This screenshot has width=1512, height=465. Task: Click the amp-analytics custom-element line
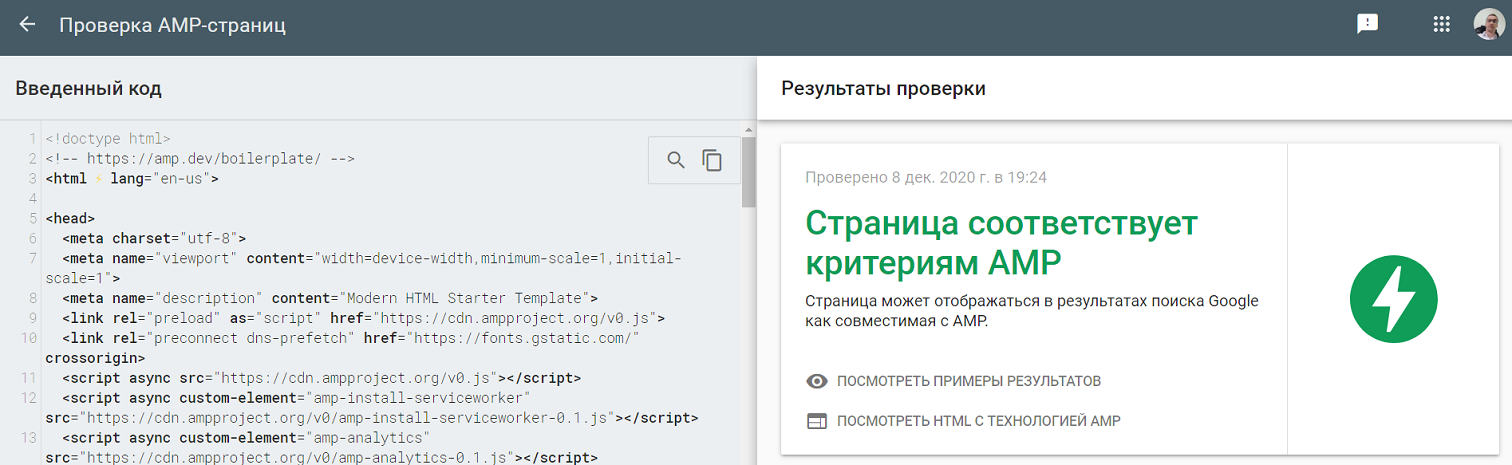point(321,447)
